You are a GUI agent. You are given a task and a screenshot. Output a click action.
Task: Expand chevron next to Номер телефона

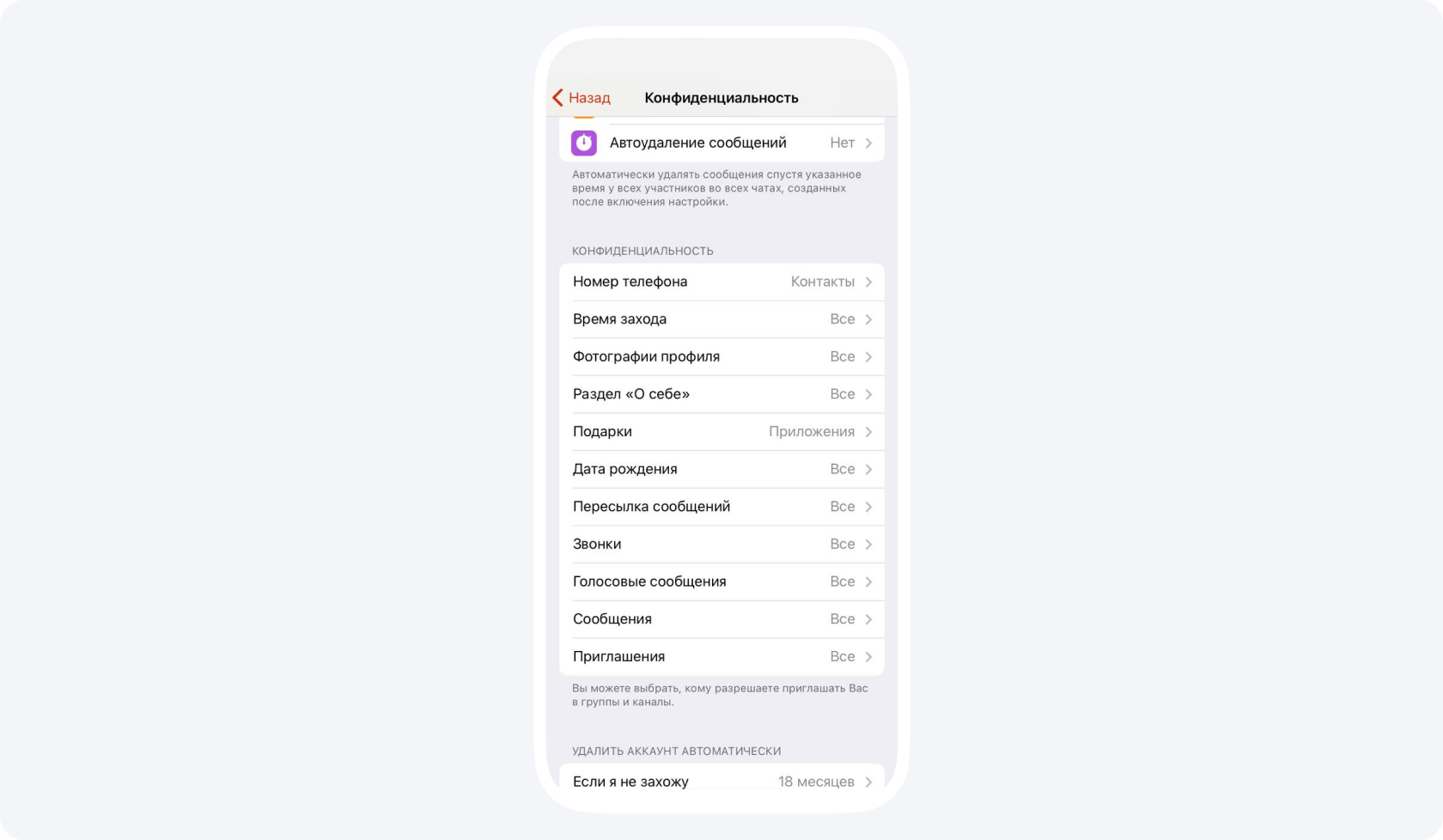[868, 282]
